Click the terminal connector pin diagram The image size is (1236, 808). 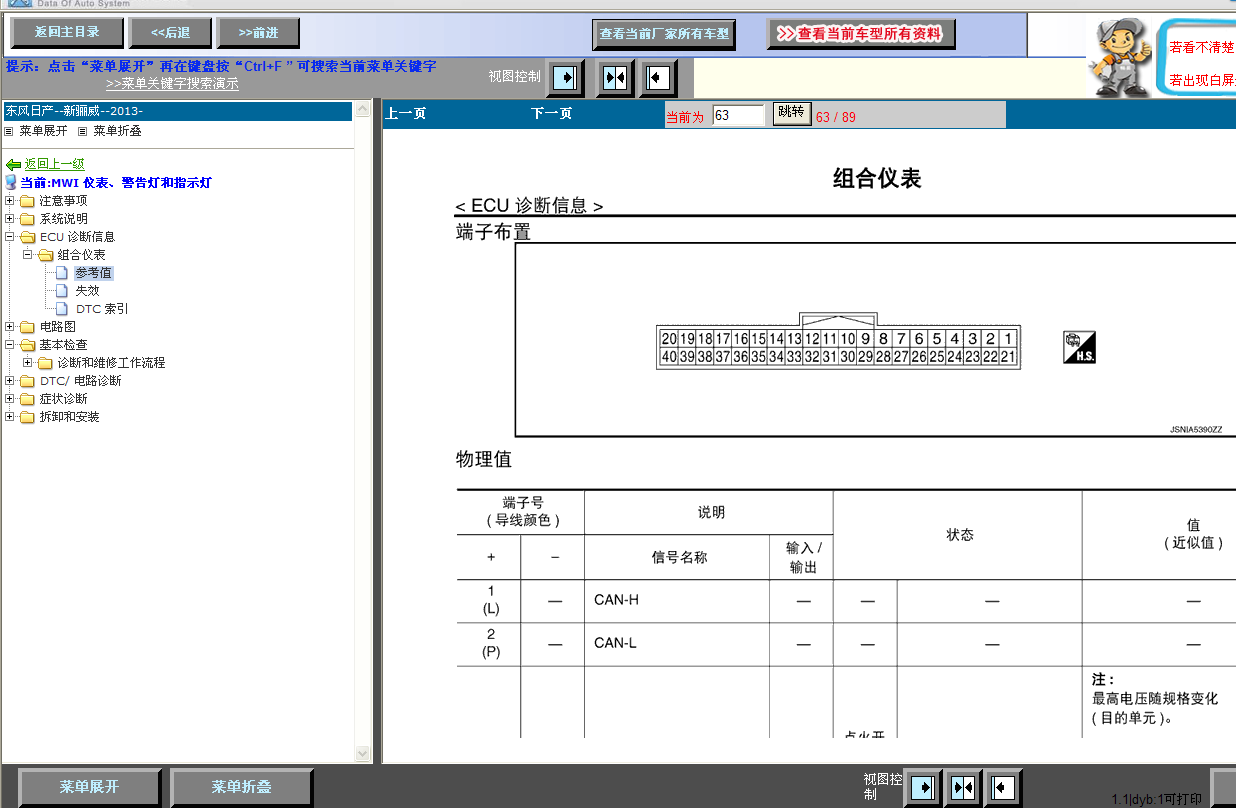838,341
